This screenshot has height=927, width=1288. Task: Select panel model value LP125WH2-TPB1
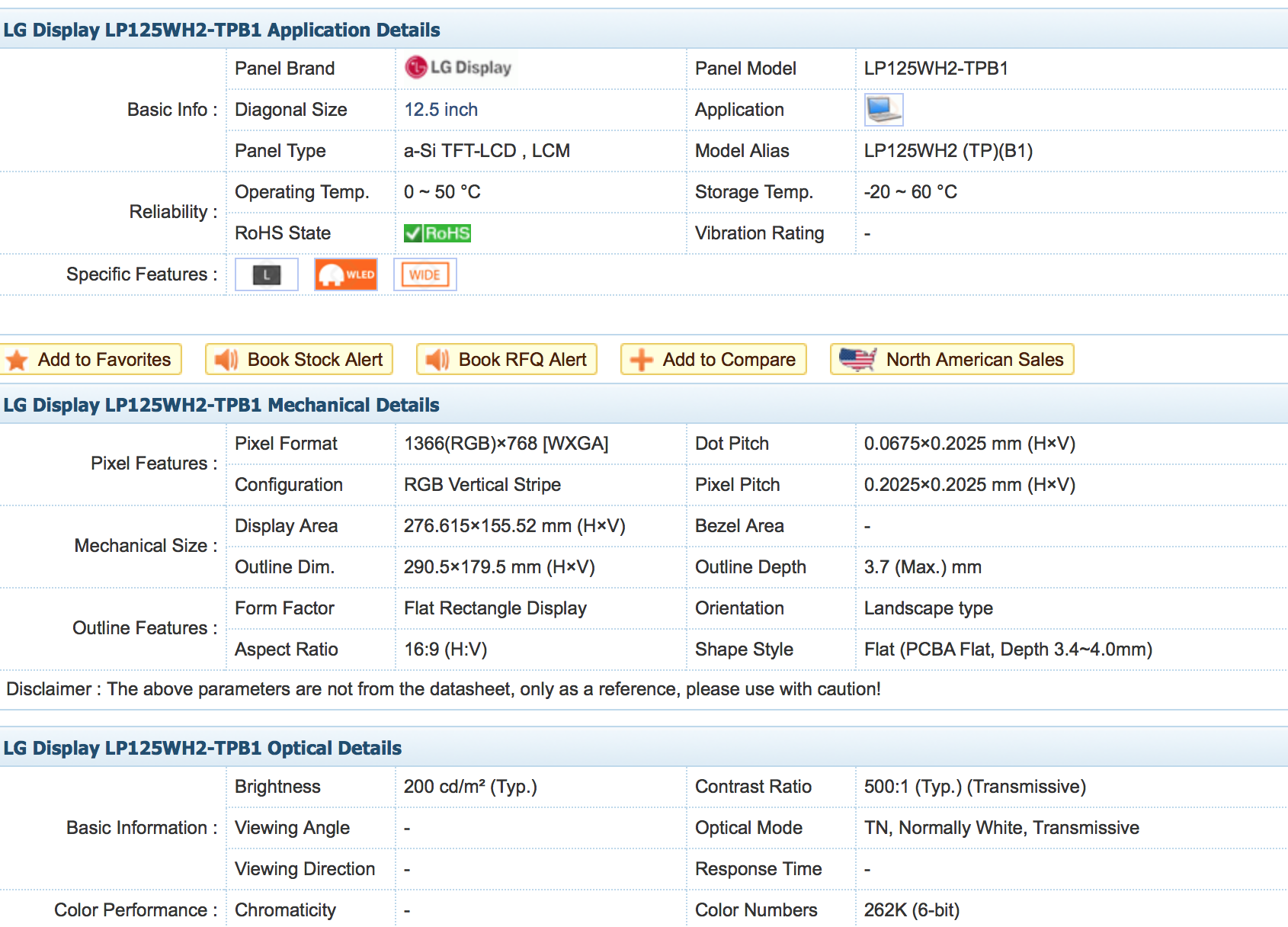point(936,69)
